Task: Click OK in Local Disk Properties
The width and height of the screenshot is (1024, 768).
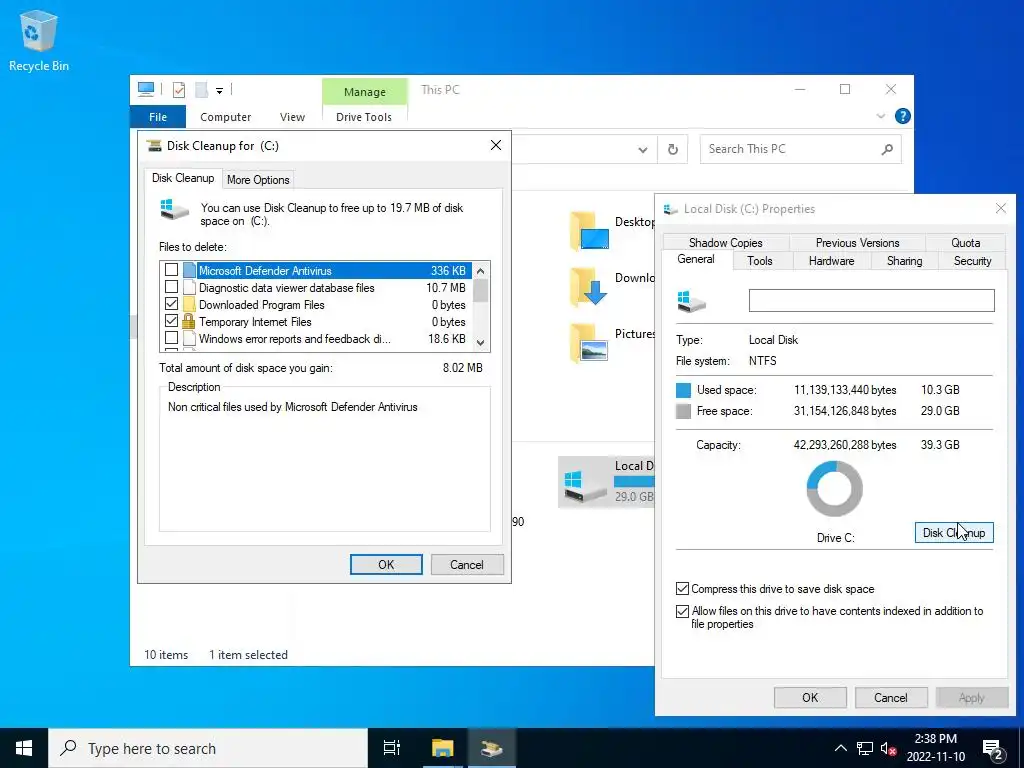Action: [x=810, y=697]
